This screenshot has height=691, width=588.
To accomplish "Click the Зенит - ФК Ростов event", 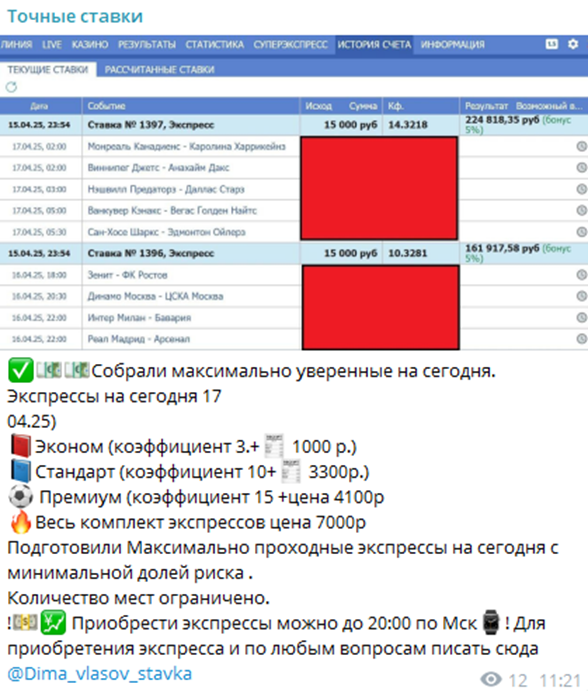I will point(127,275).
